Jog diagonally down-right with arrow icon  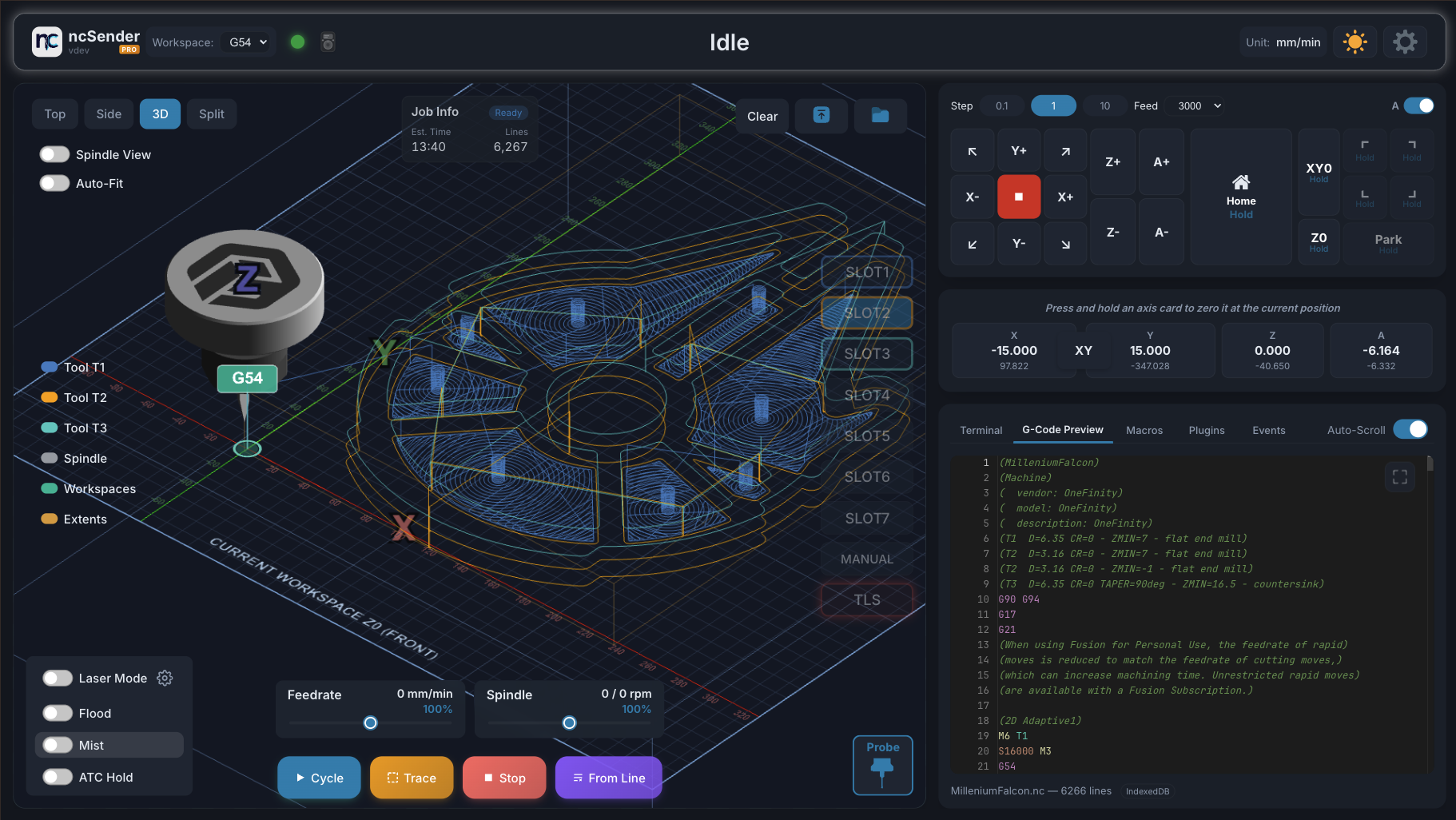[x=1065, y=244]
